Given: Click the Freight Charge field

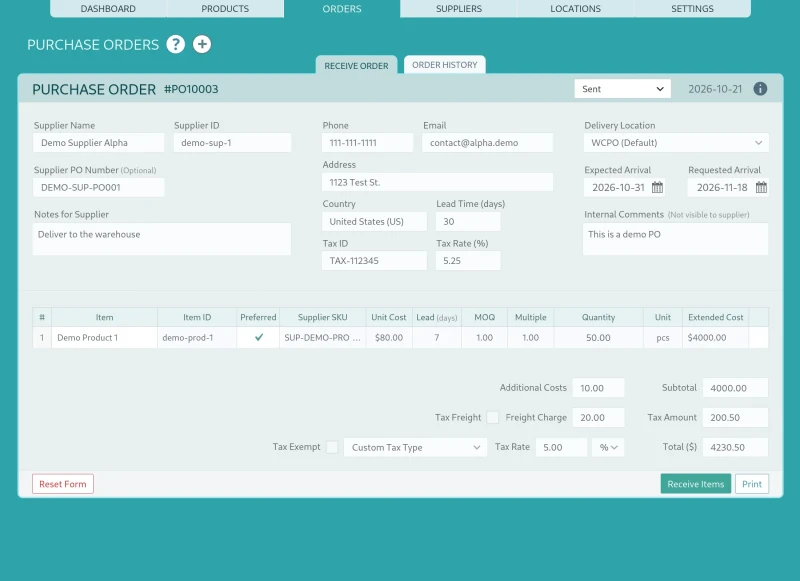Looking at the screenshot, I should pos(598,418).
